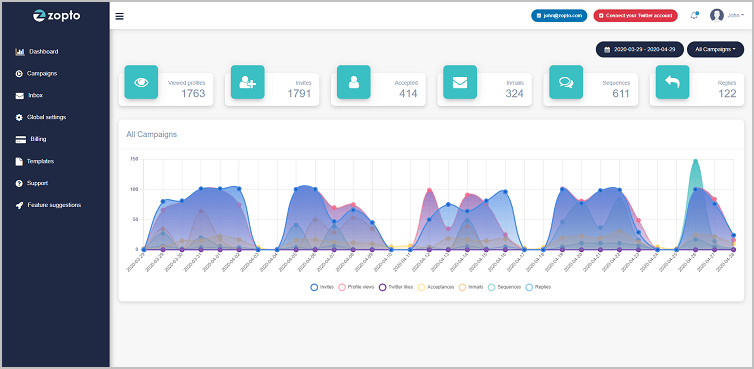This screenshot has height=369, width=754.
Task: Click Connect your Twitter account button
Action: click(x=635, y=15)
